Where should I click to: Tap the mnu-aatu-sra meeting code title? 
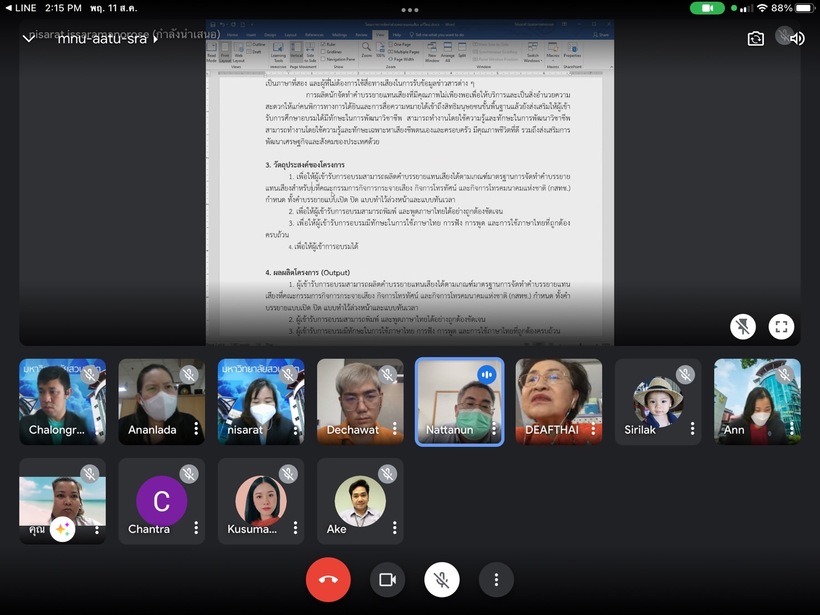pyautogui.click(x=100, y=38)
